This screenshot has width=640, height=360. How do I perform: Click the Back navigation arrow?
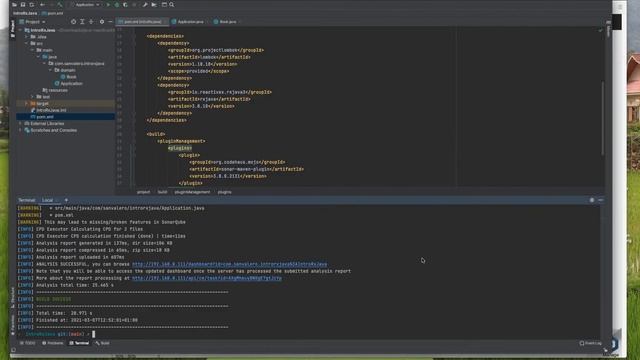42,5
